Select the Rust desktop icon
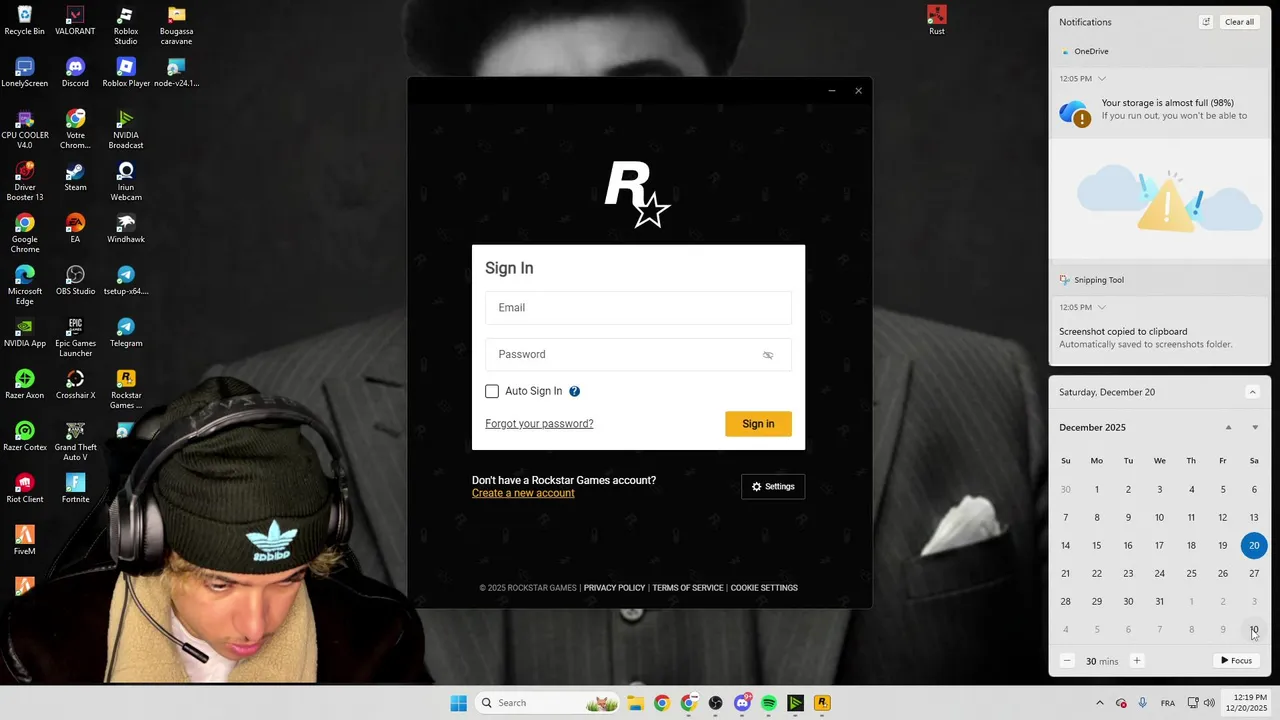This screenshot has height=720, width=1280. pyautogui.click(x=937, y=21)
